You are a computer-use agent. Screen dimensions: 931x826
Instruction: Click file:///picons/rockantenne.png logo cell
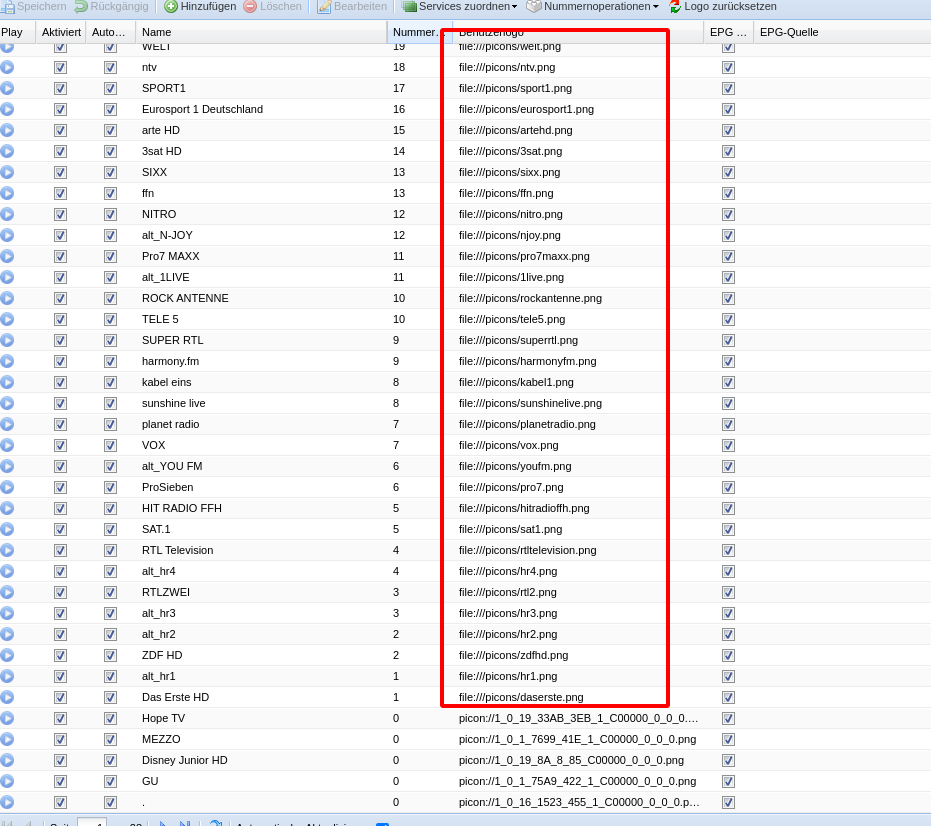530,298
